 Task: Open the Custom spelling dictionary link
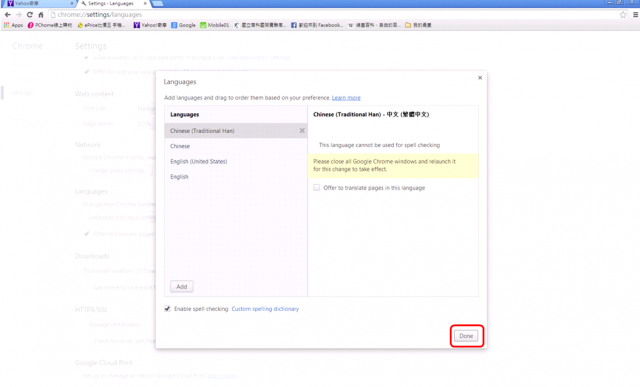[265, 309]
